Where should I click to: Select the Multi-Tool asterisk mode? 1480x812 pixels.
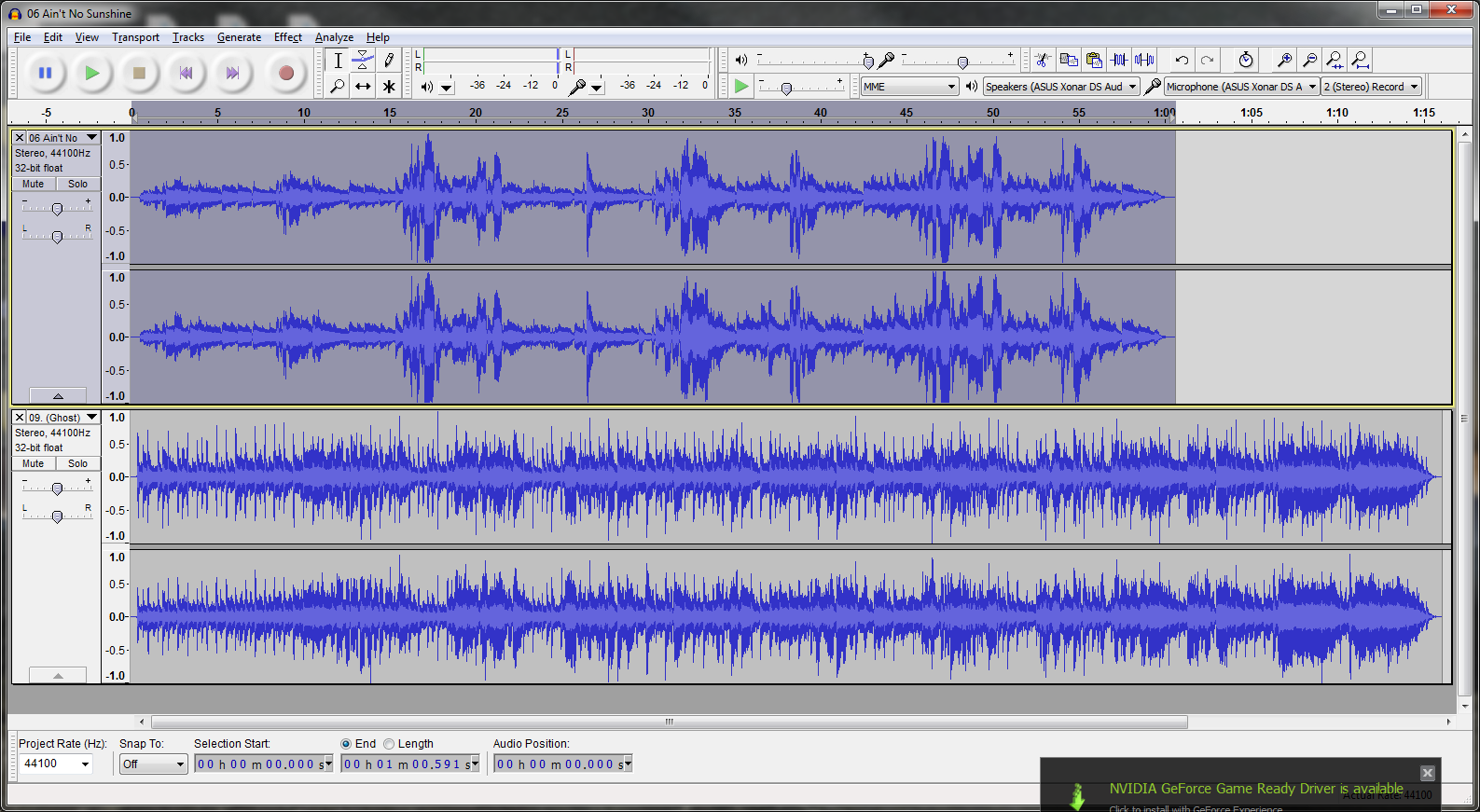click(x=389, y=86)
